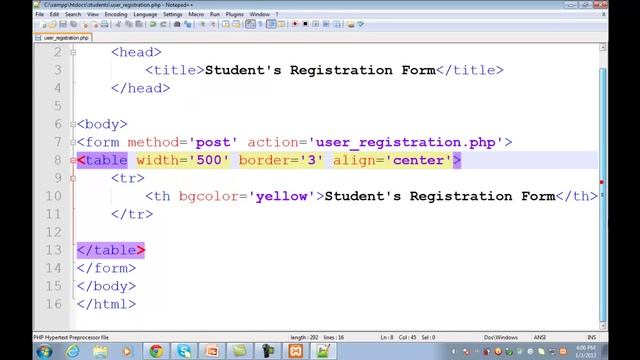Open the View menu
This screenshot has height=360, width=640.
93,14
